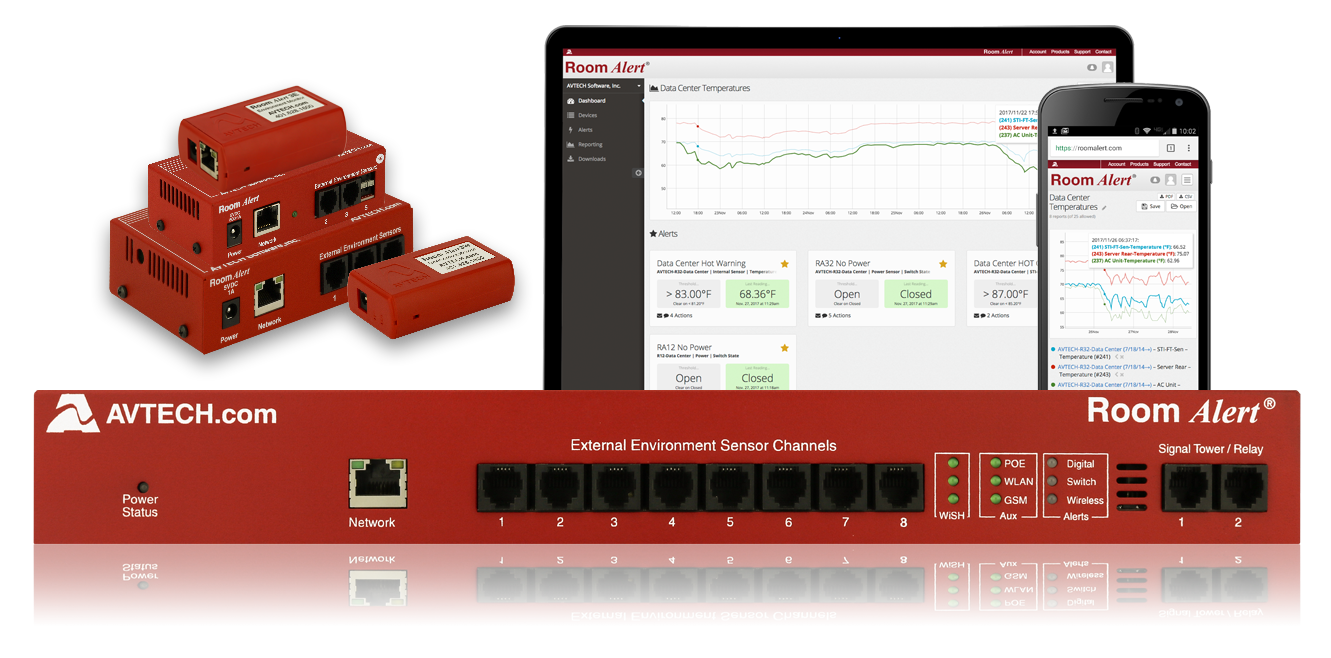Toggle star on Data Center Hot Warning alert
The height and width of the screenshot is (658, 1331).
coord(785,264)
